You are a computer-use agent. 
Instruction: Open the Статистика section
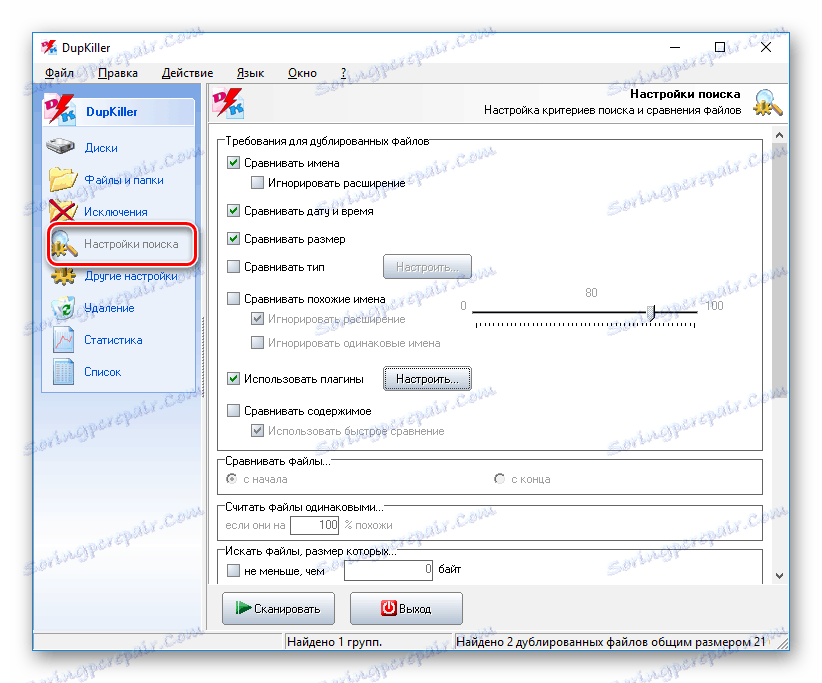coord(113,340)
